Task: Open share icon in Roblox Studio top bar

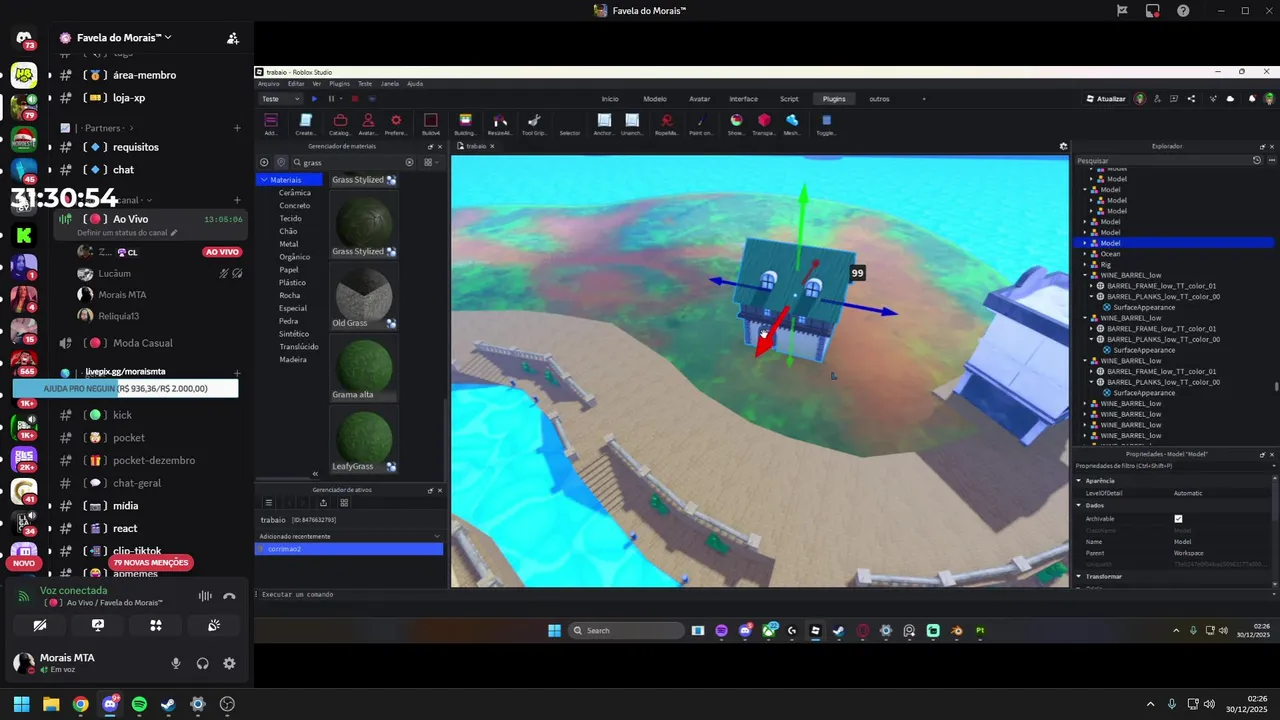Action: click(1191, 99)
